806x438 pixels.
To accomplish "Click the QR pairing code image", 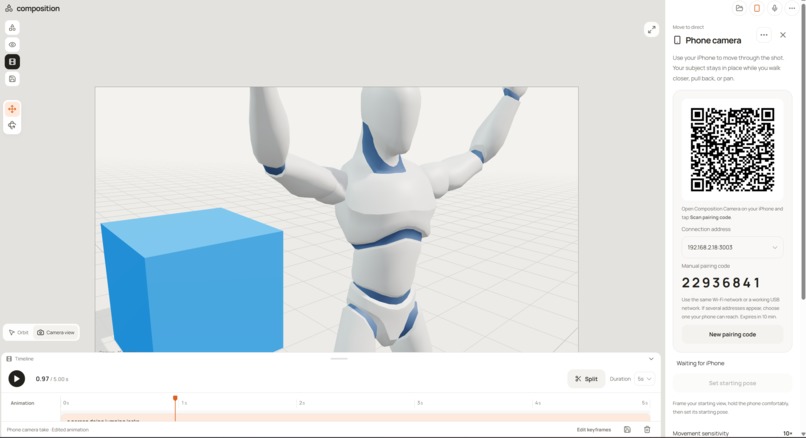I will [x=732, y=149].
